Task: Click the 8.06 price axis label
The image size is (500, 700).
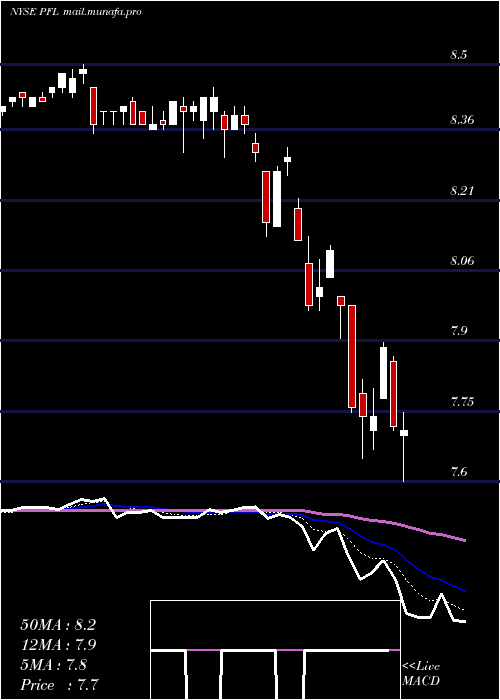Action: pos(462,260)
